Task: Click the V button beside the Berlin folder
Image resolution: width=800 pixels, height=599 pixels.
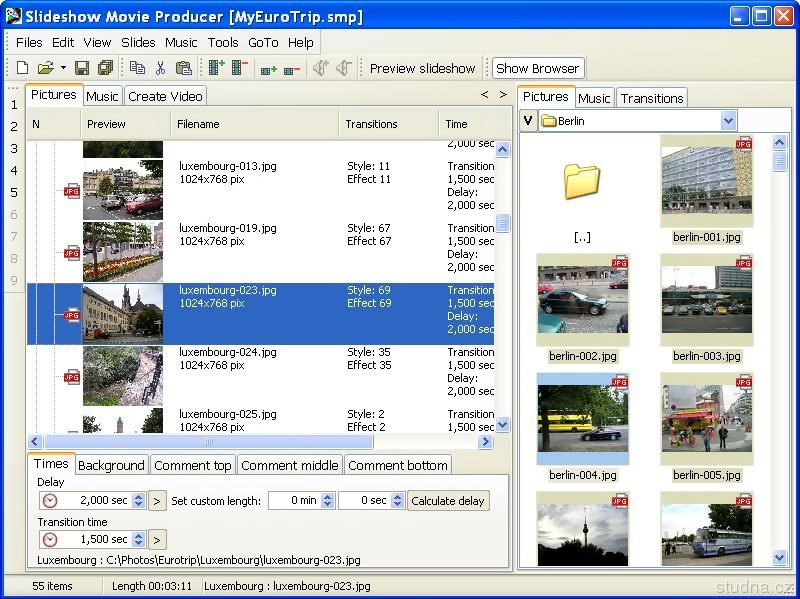Action: point(528,121)
